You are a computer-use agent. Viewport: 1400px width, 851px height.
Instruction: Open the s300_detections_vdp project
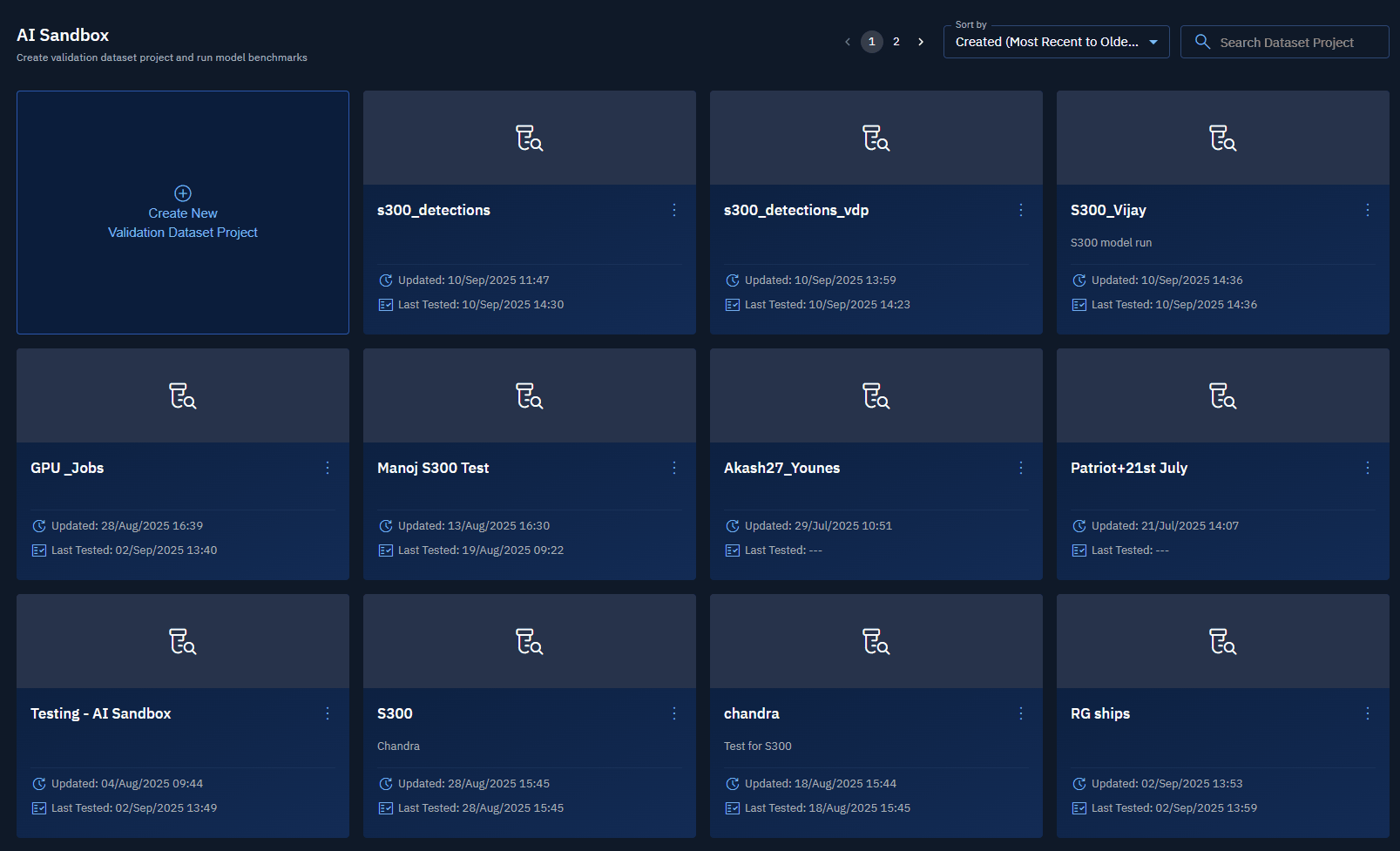click(795, 210)
